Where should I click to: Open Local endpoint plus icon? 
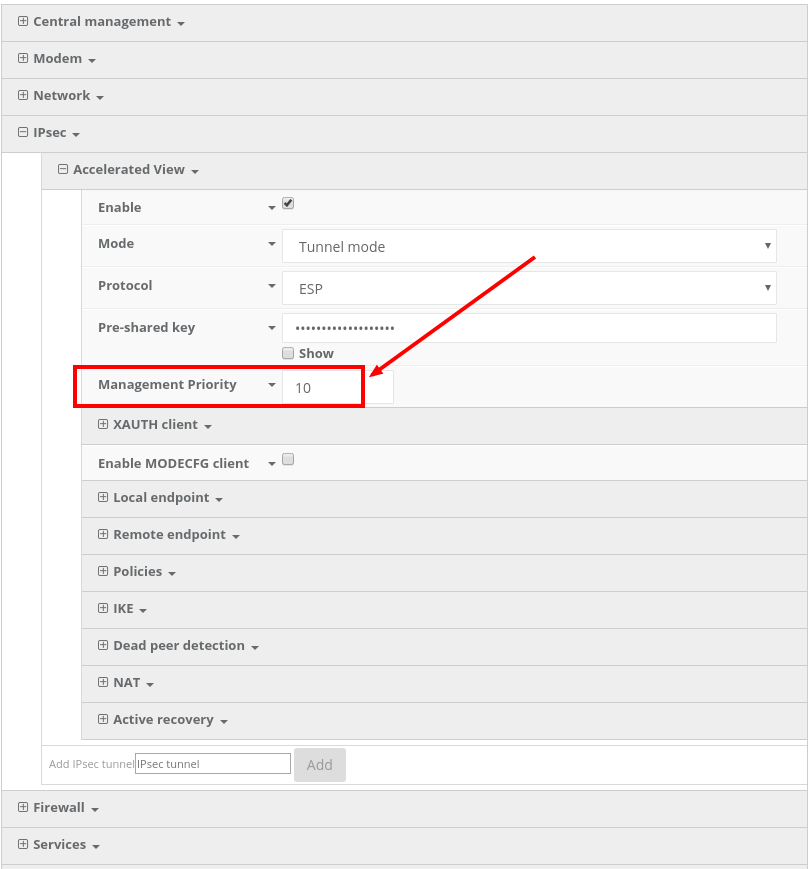point(103,497)
